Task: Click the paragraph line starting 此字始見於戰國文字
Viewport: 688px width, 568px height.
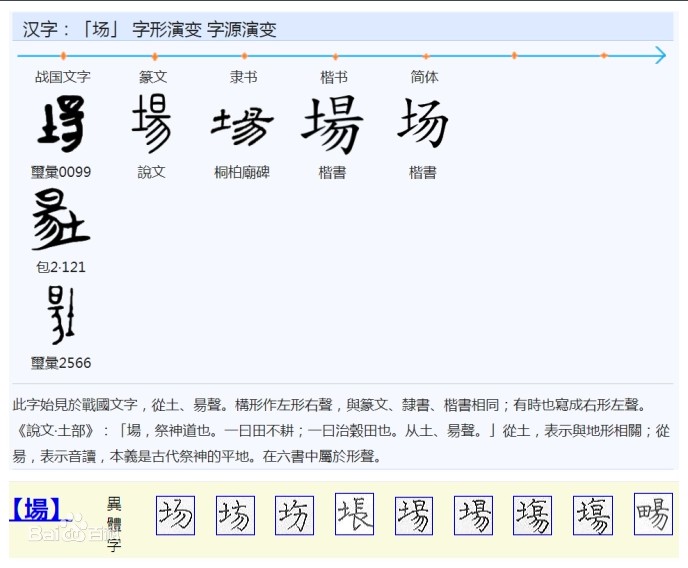Action: tap(329, 404)
